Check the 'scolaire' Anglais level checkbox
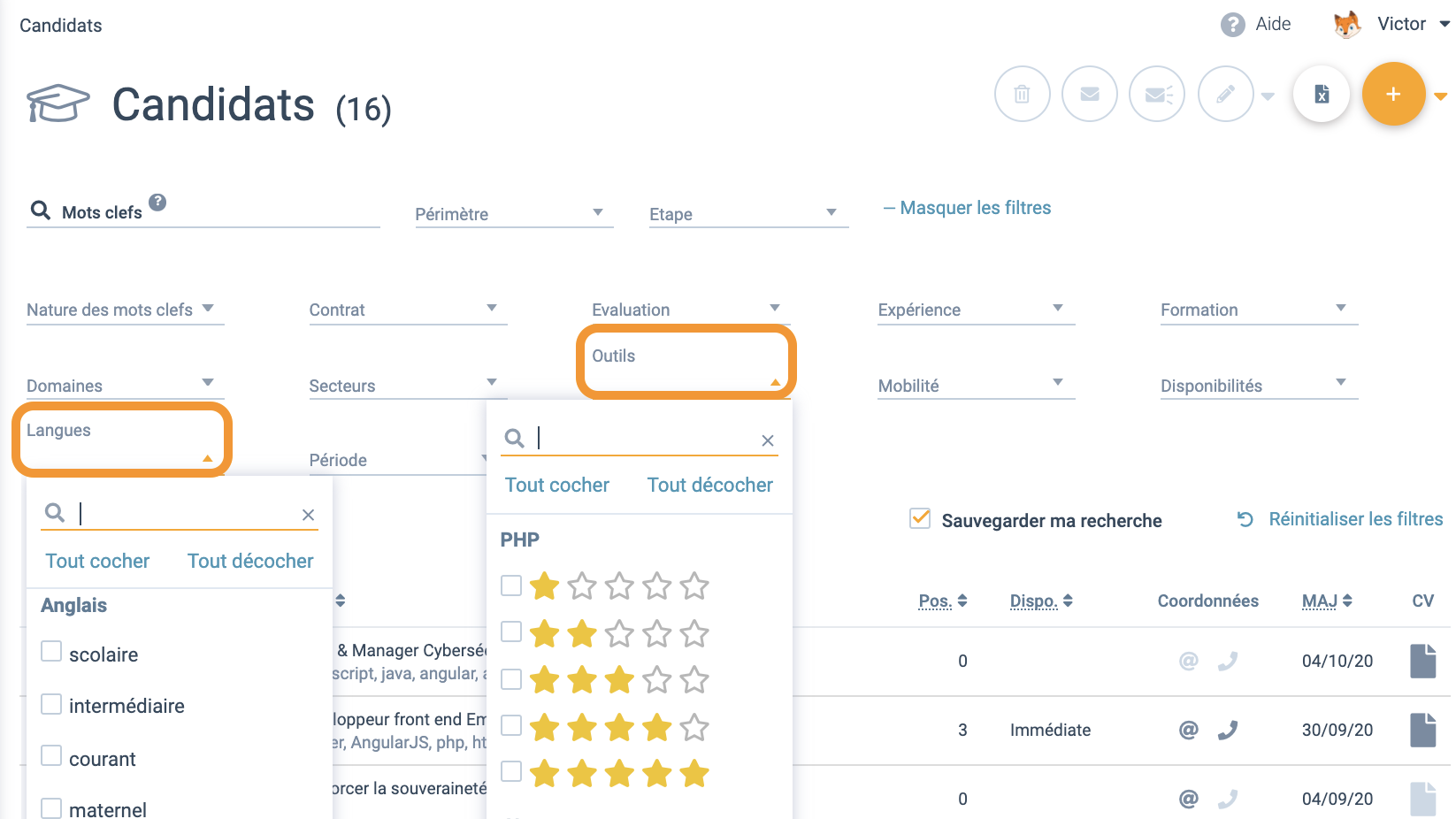Image resolution: width=1456 pixels, height=819 pixels. tap(51, 653)
